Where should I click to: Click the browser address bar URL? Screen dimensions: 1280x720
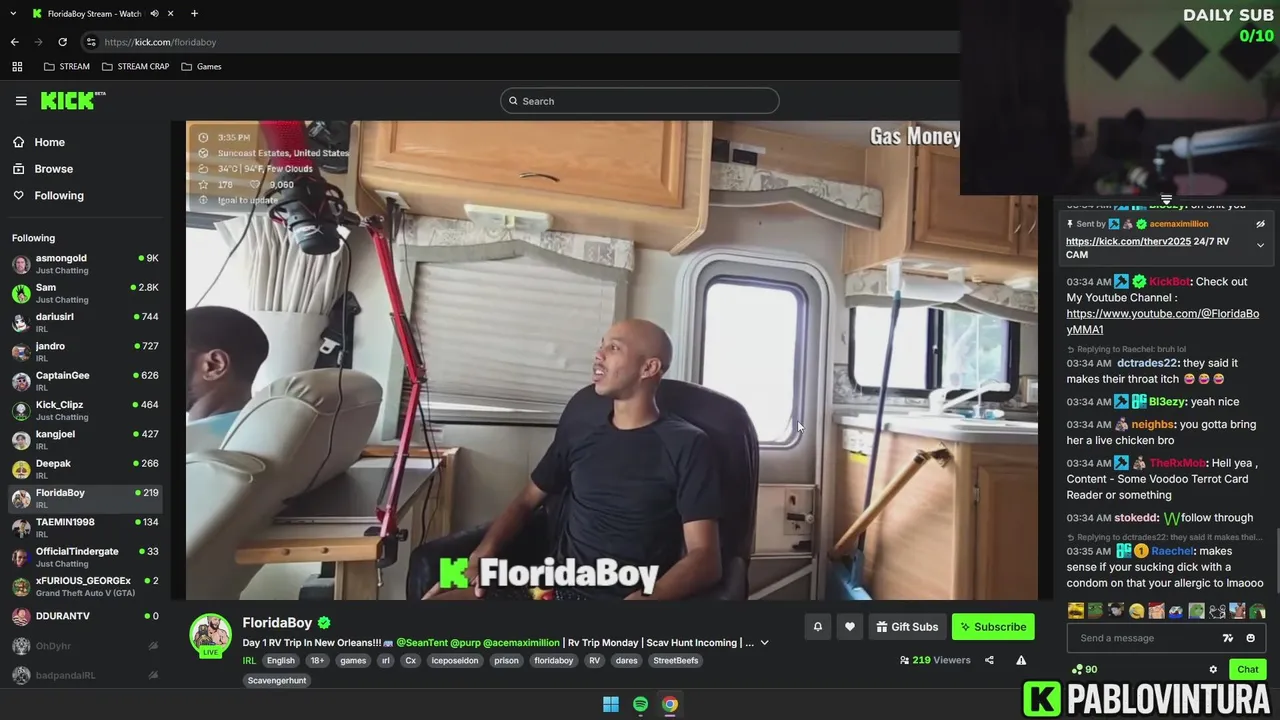tap(160, 42)
